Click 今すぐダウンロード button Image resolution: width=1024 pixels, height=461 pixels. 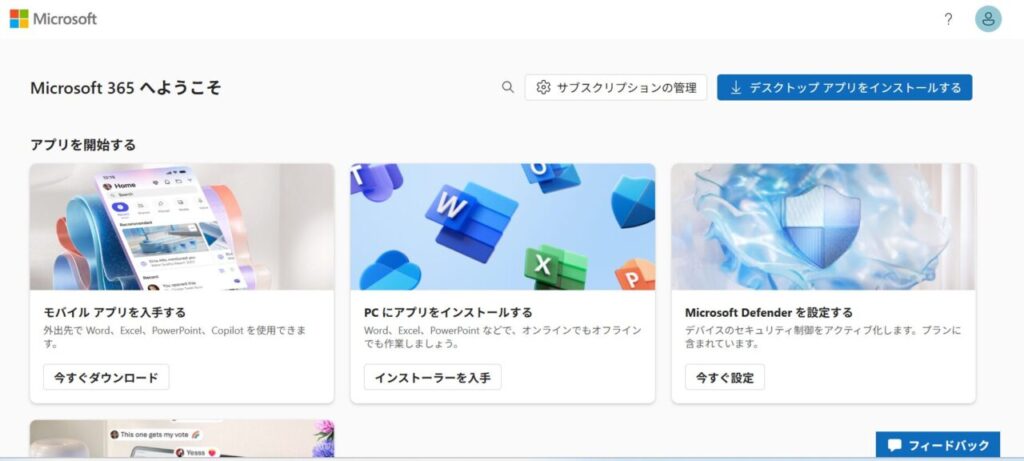click(x=106, y=377)
